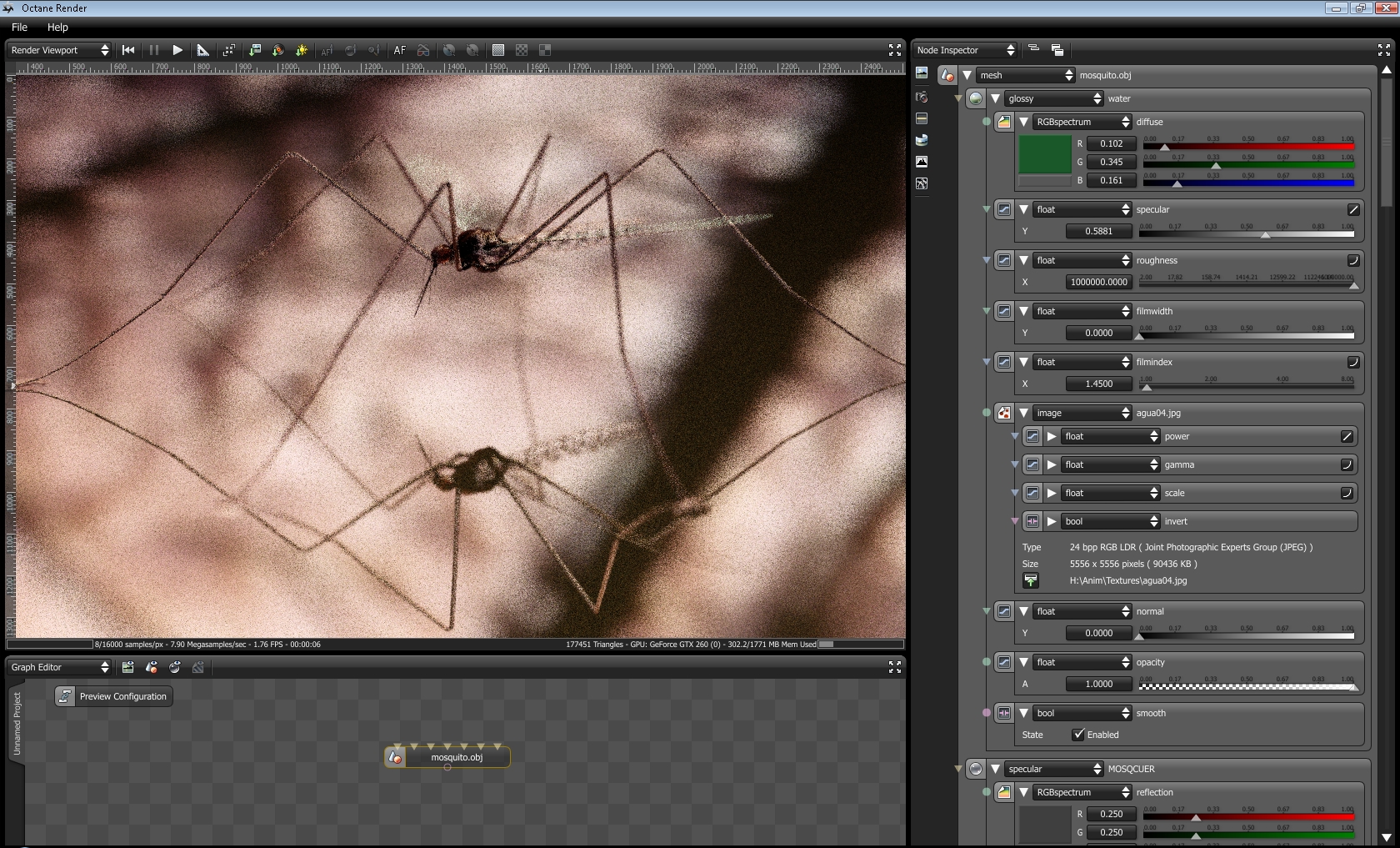Select the mosquito.obj node in Graph Editor

pyautogui.click(x=447, y=757)
